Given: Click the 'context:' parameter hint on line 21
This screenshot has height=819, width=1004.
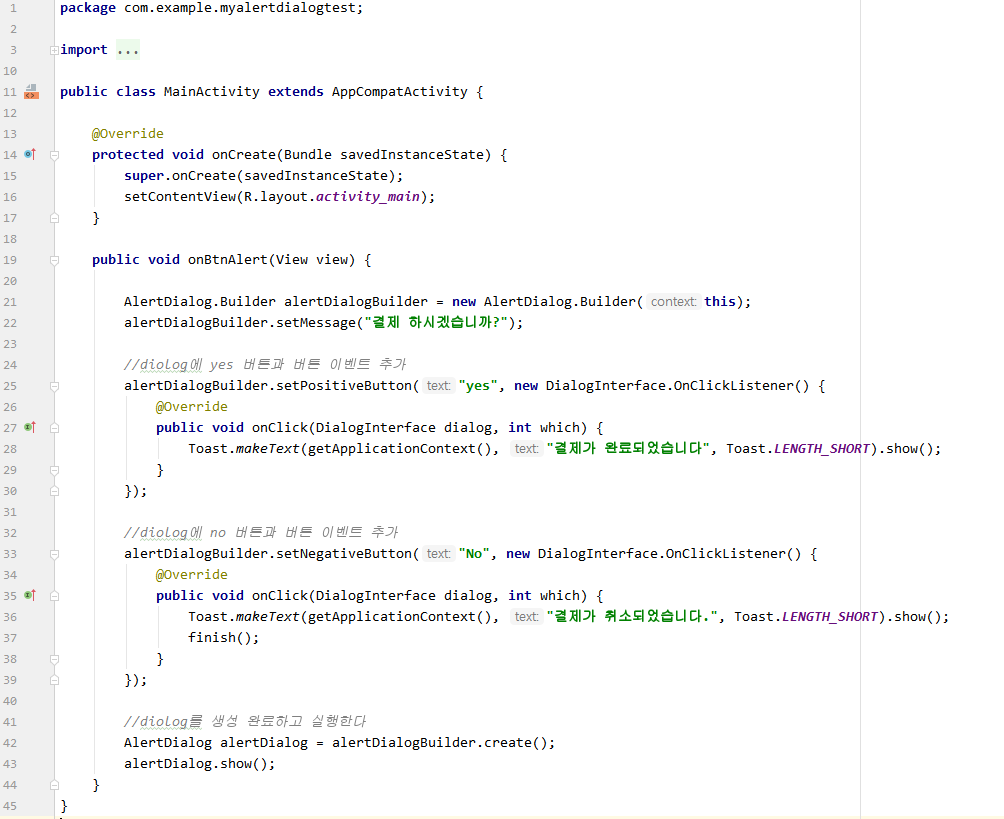Looking at the screenshot, I should [x=673, y=302].
